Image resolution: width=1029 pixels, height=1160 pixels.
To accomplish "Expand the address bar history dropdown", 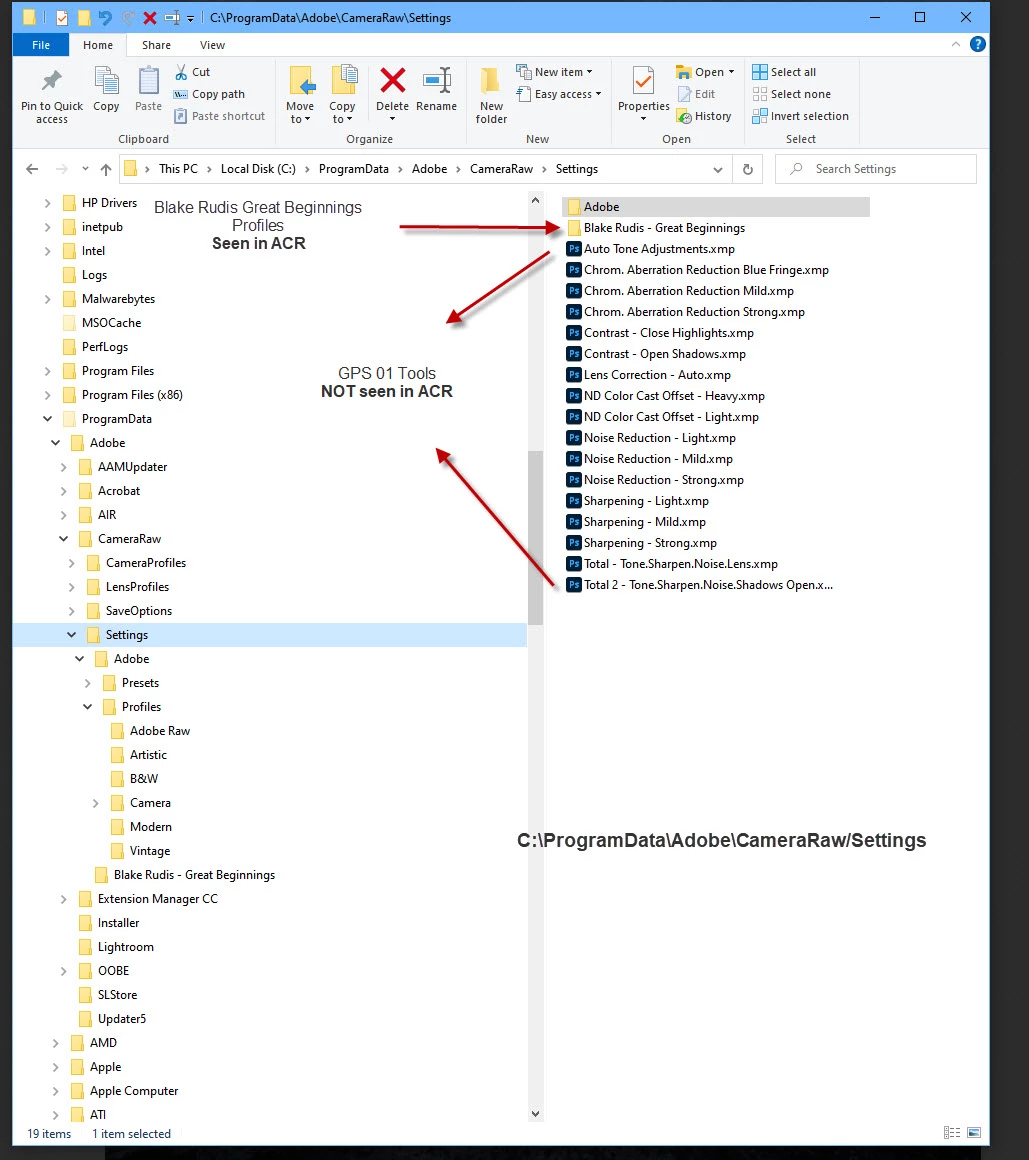I will point(718,169).
